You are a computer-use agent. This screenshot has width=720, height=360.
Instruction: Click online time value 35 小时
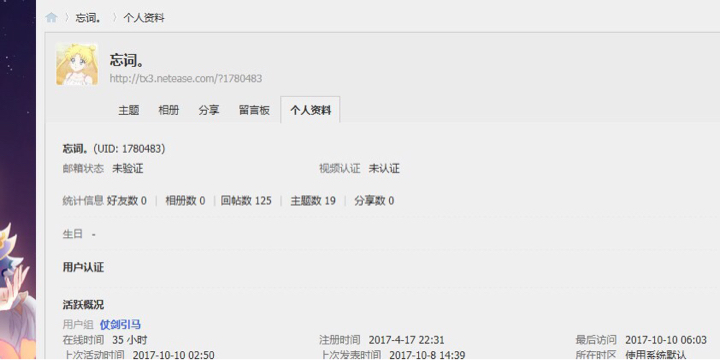[x=129, y=340]
